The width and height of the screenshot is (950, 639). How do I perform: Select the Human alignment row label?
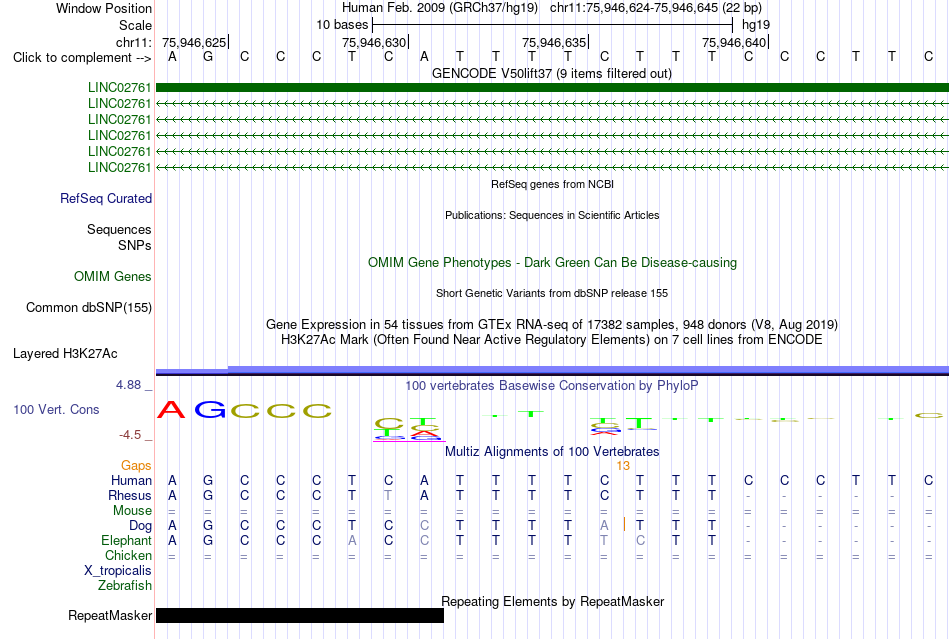point(131,480)
